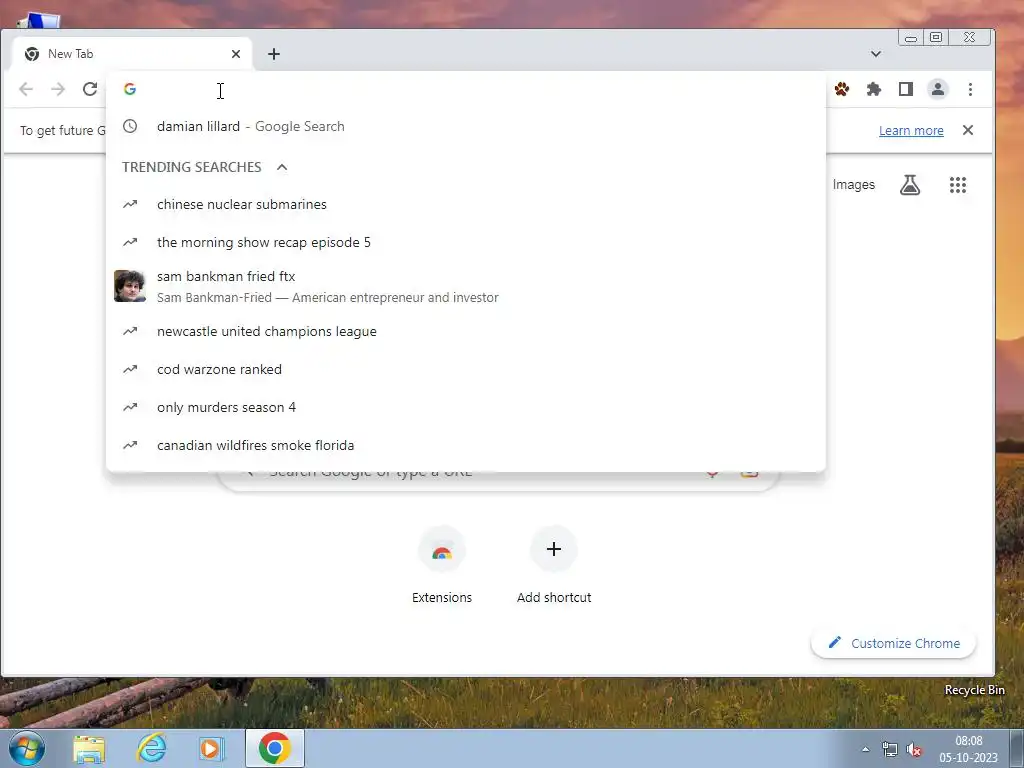The width and height of the screenshot is (1024, 768).
Task: Open Search Labs flask icon
Action: (910, 185)
